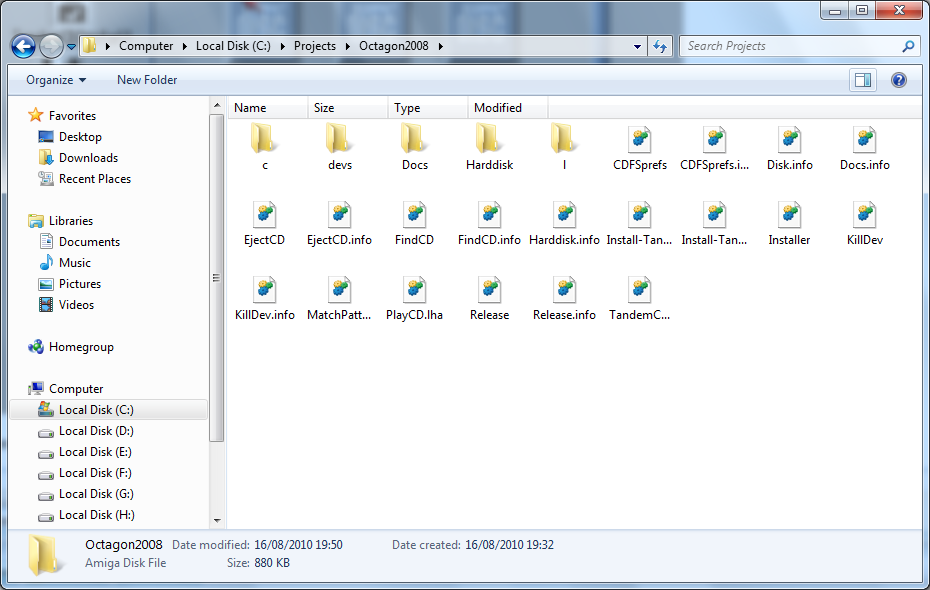The height and width of the screenshot is (590, 930).
Task: Select the PlayCD.lha file
Action: [x=414, y=290]
